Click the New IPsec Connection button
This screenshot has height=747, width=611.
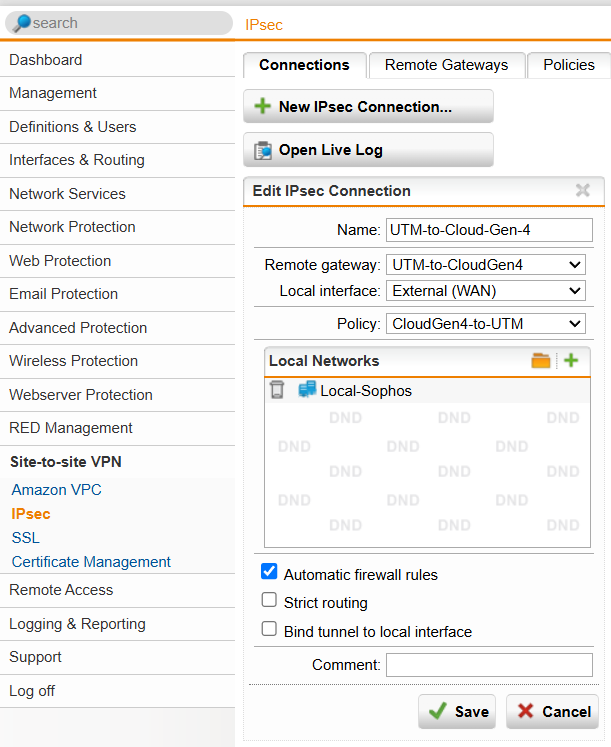pos(368,106)
